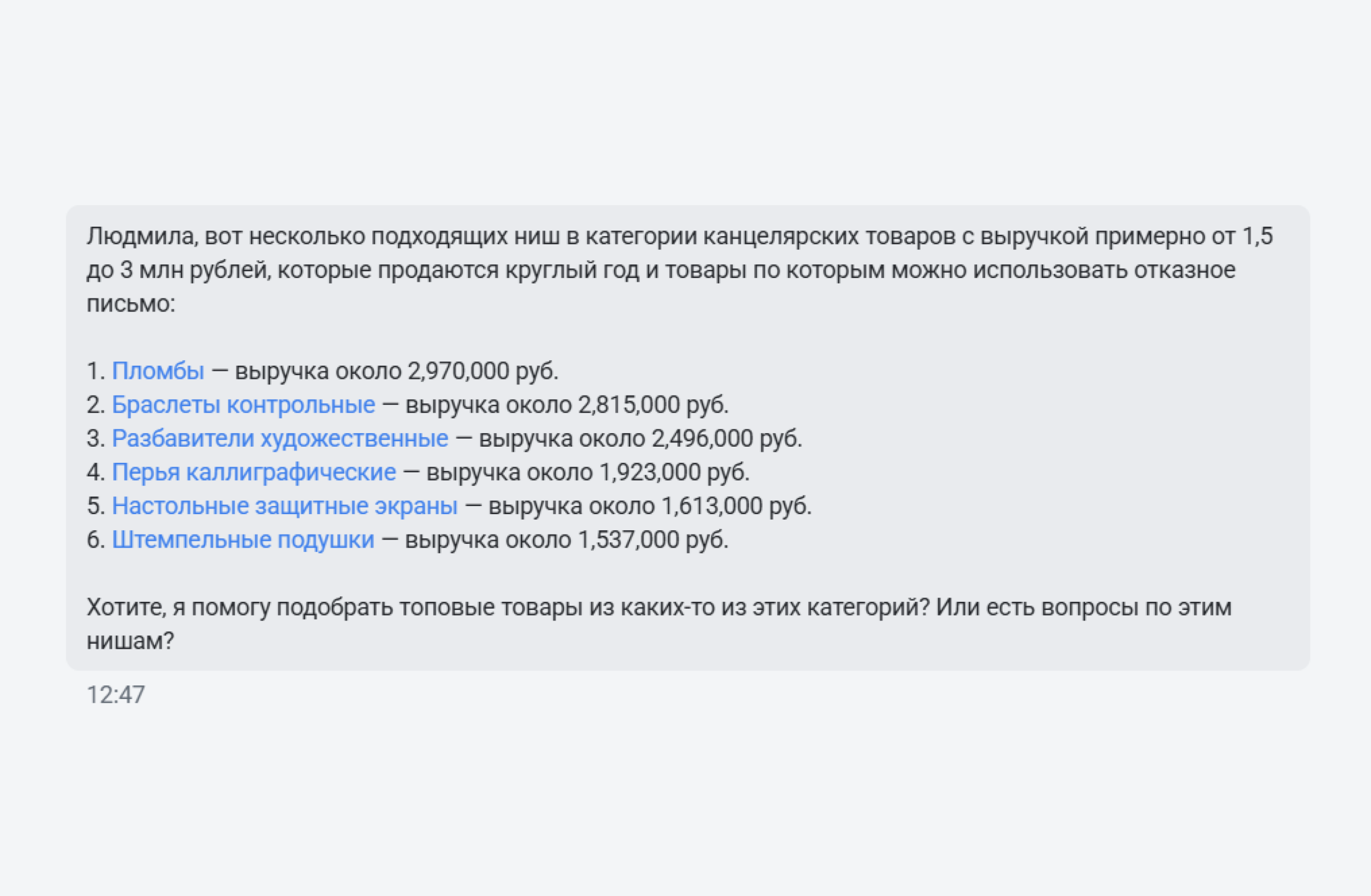Click the revenue figure 2,970,000 руб.

pyautogui.click(x=482, y=371)
